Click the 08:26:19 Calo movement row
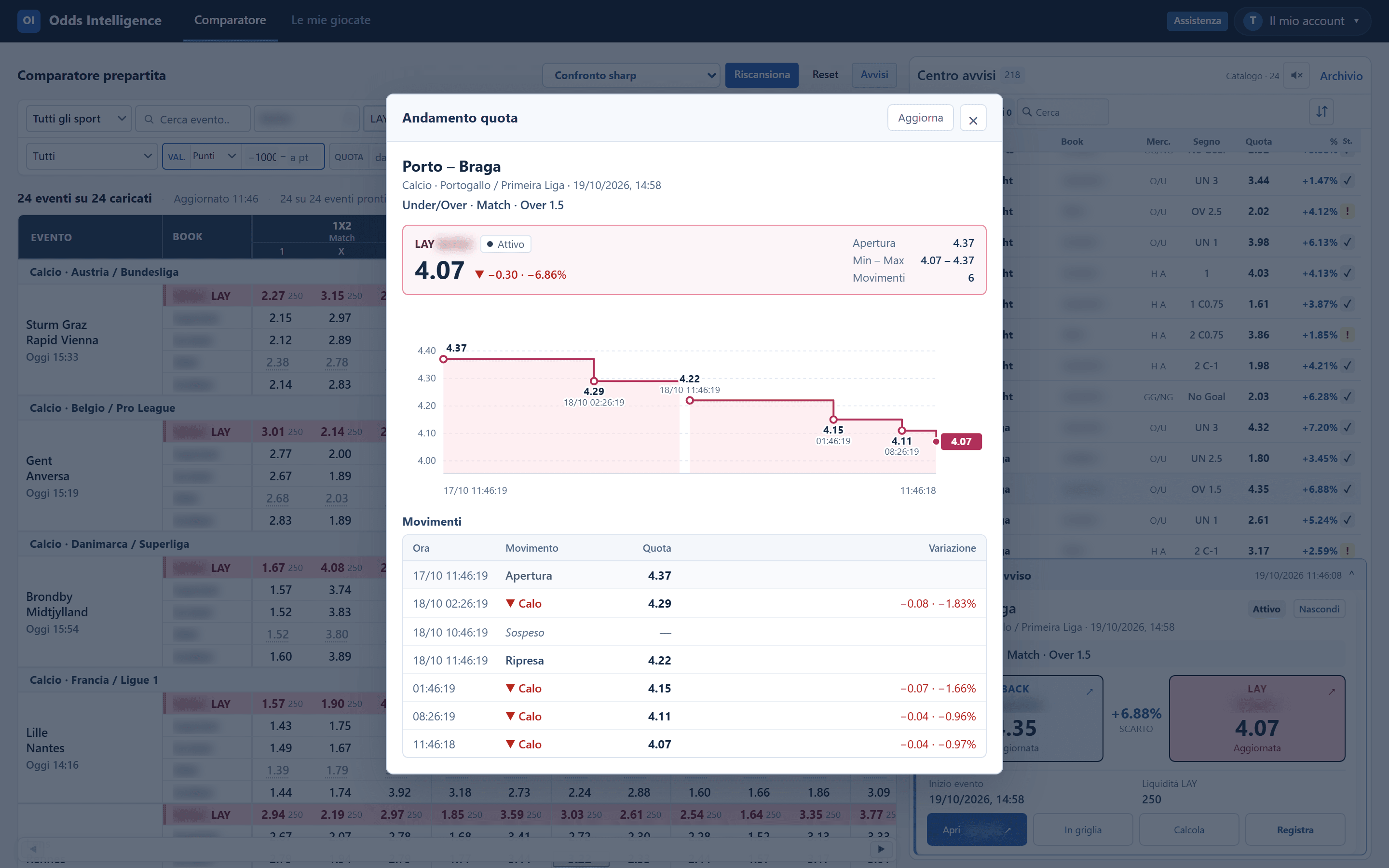1389x868 pixels. (694, 717)
